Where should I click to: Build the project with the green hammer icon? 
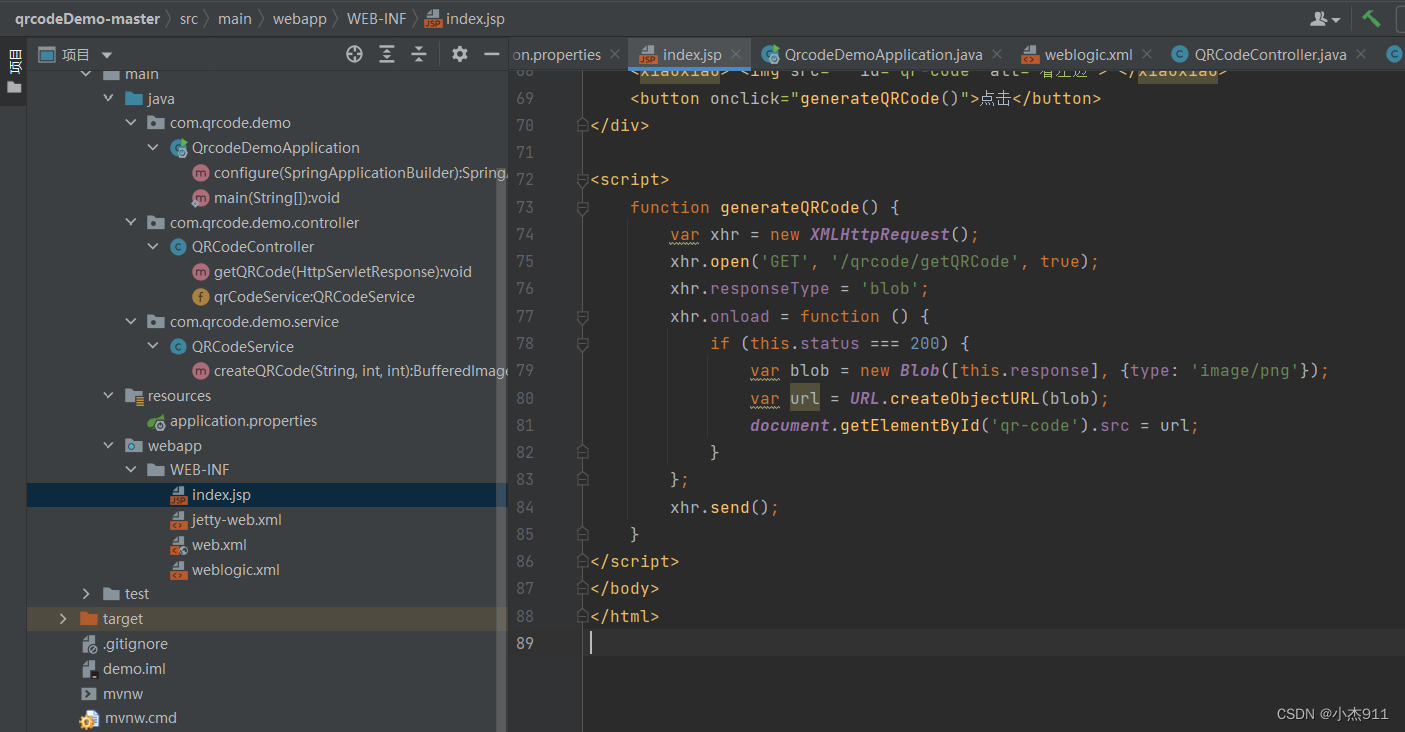[x=1371, y=18]
